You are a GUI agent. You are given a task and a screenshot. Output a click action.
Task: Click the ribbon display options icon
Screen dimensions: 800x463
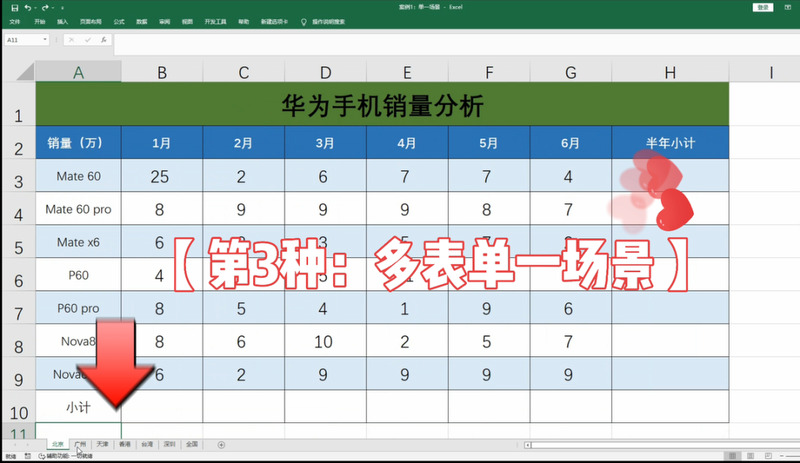(x=788, y=7)
